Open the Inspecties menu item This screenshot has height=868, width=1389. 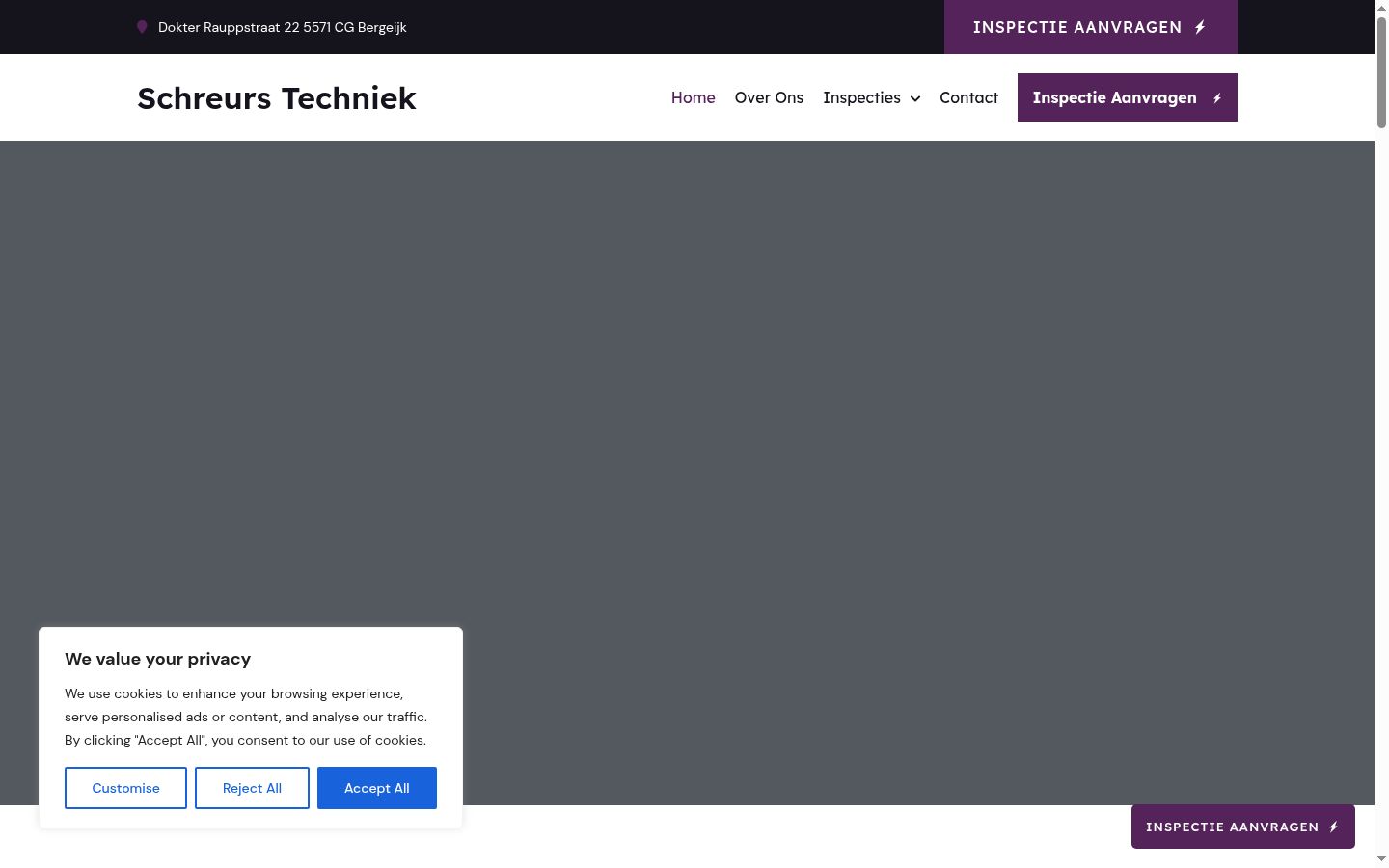point(861,97)
